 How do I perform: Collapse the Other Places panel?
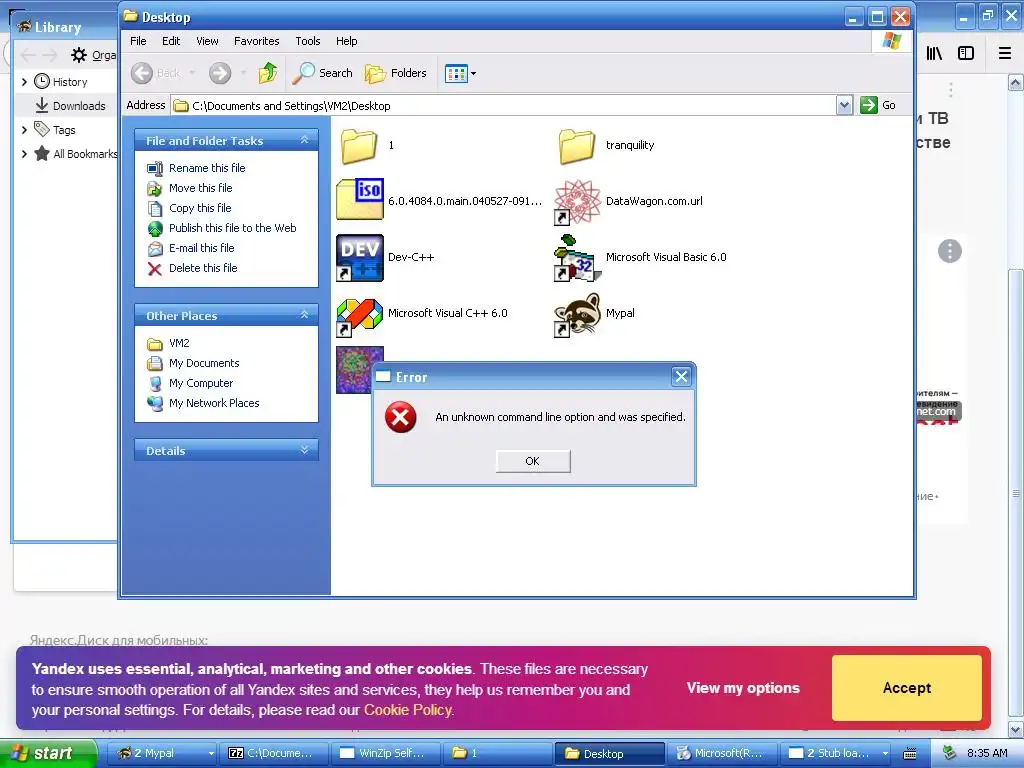click(304, 315)
